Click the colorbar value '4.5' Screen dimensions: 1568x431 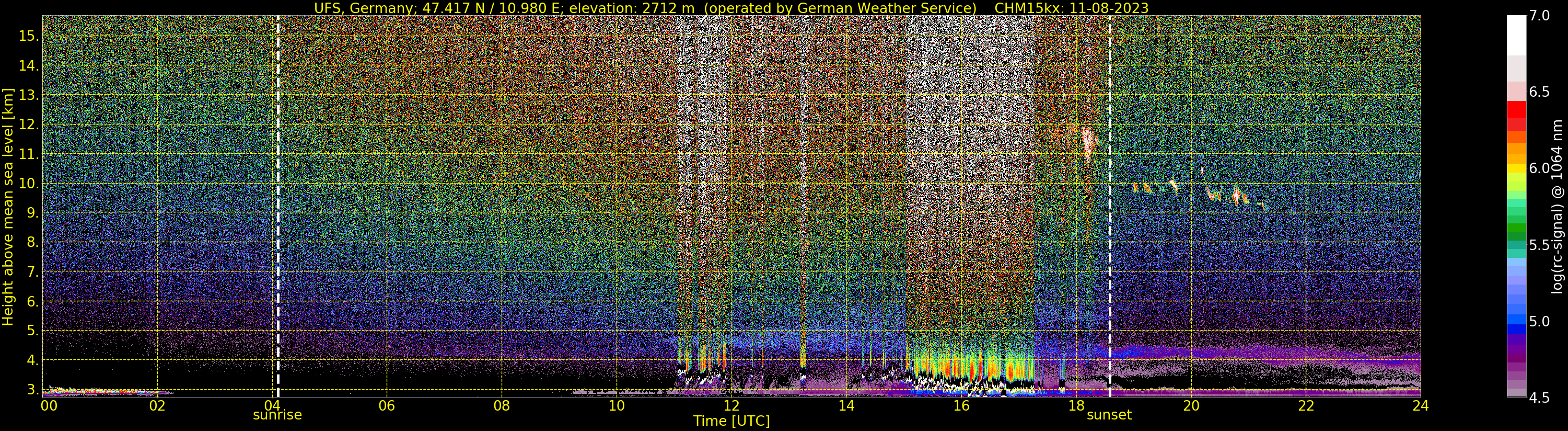point(1539,398)
